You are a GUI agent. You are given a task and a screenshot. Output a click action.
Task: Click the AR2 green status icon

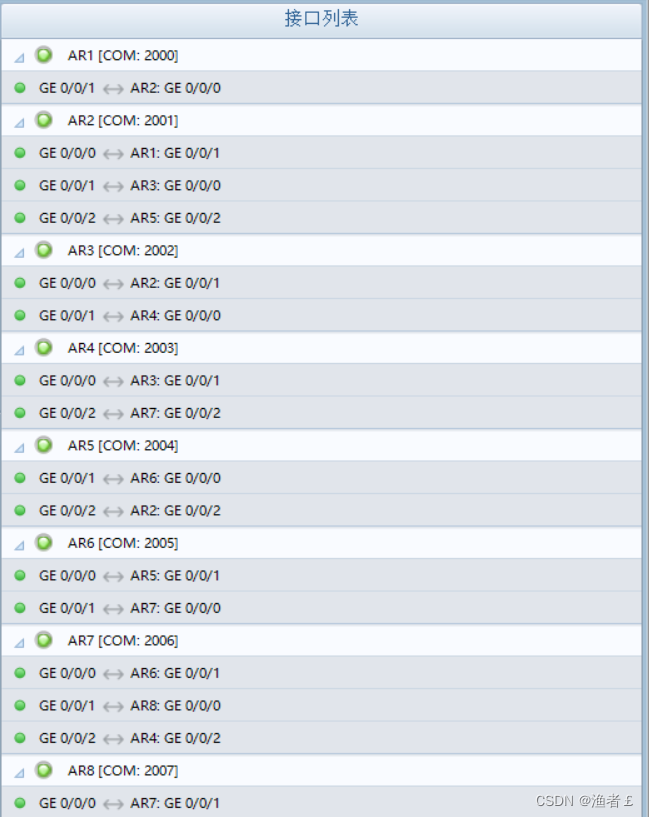[x=44, y=119]
